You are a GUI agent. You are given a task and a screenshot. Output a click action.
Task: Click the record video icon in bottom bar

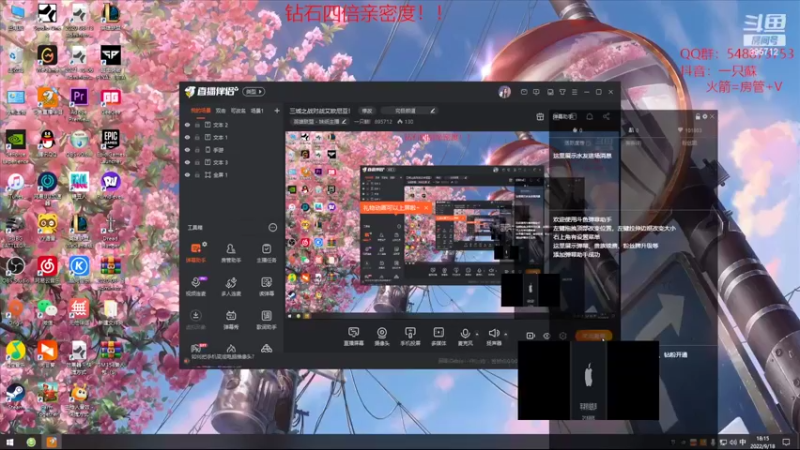coord(531,336)
